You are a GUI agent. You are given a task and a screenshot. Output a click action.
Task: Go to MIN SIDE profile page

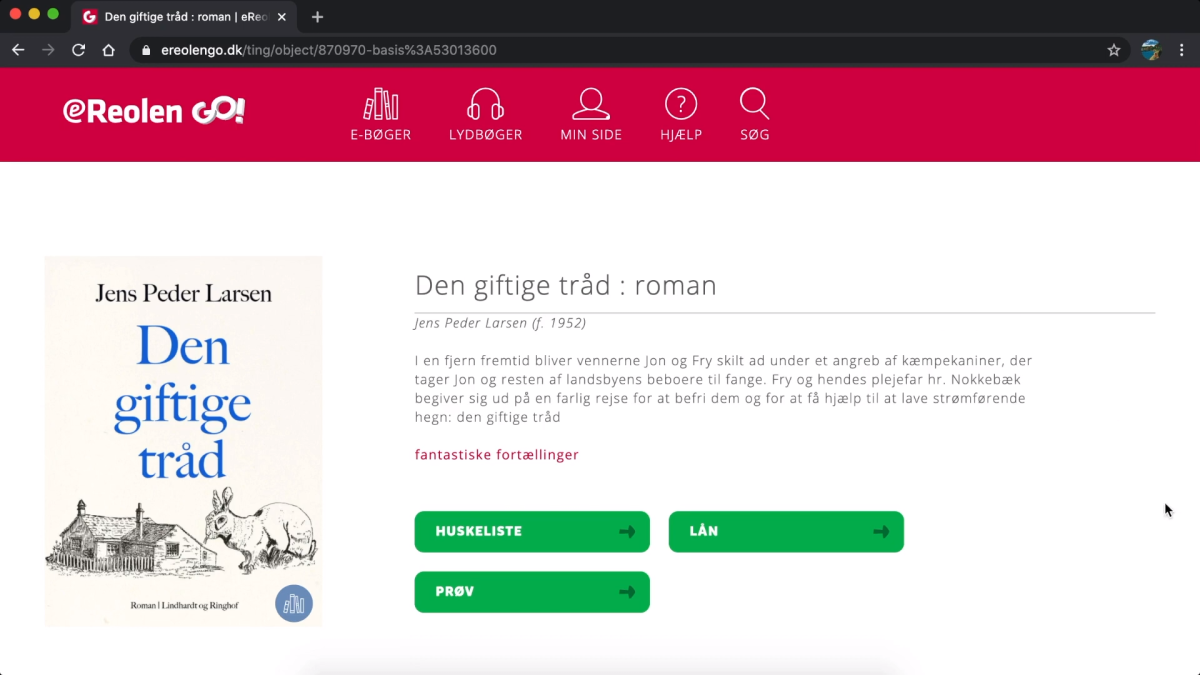591,114
